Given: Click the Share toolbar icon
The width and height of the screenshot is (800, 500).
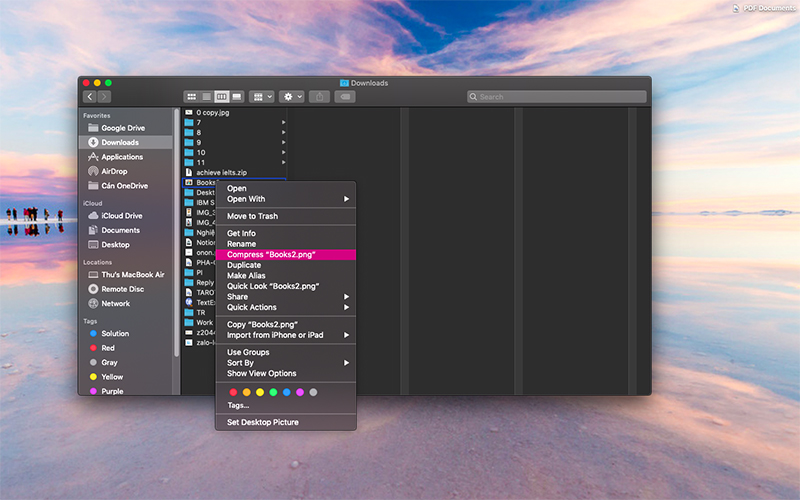Looking at the screenshot, I should click(x=318, y=97).
